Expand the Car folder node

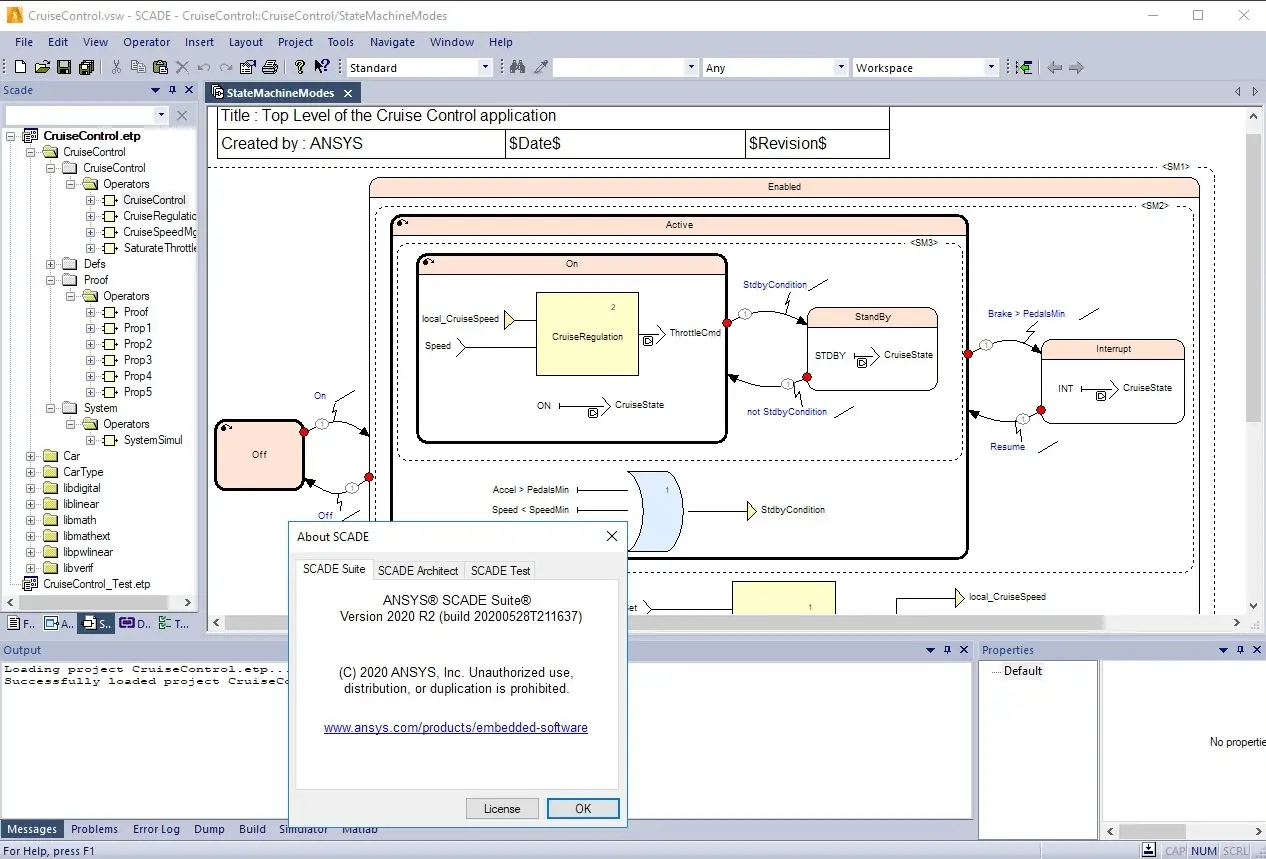click(x=31, y=456)
